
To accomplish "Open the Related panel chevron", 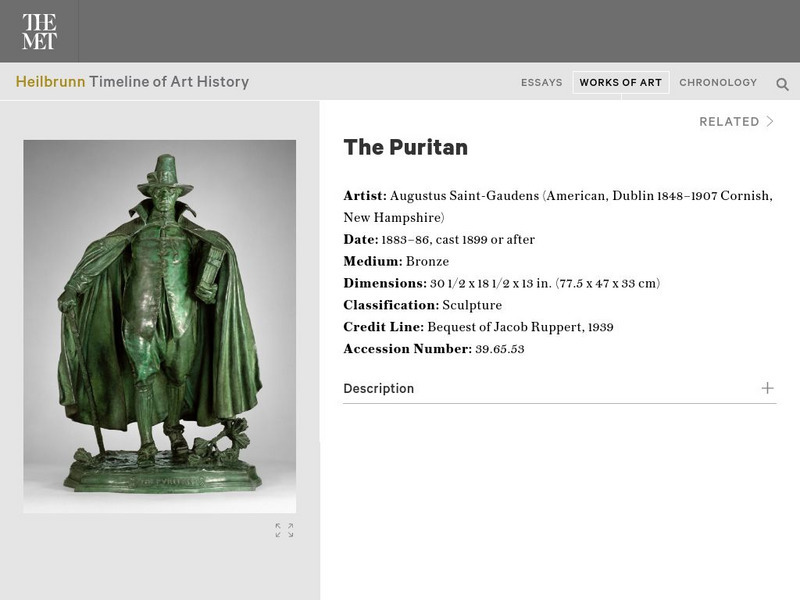I will 770,121.
